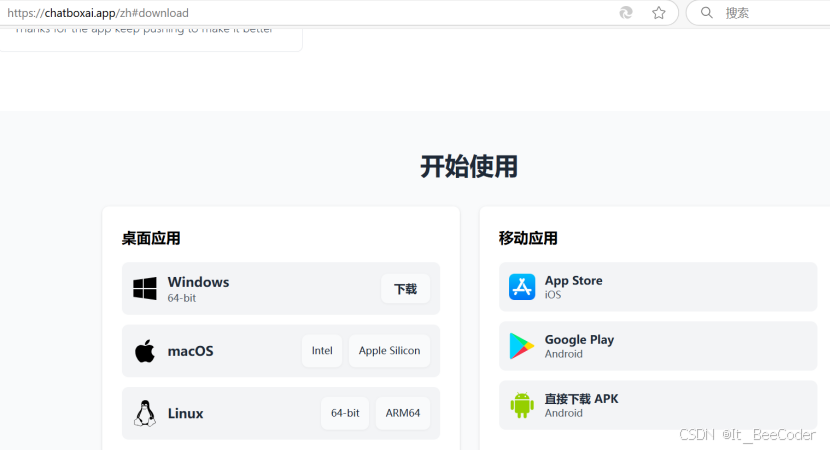Viewport: 831px width, 450px height.
Task: Click the Apple macOS logo icon
Action: tap(145, 351)
